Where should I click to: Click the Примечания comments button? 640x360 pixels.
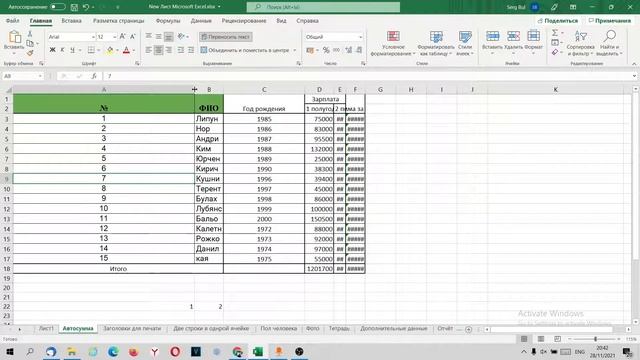610,20
